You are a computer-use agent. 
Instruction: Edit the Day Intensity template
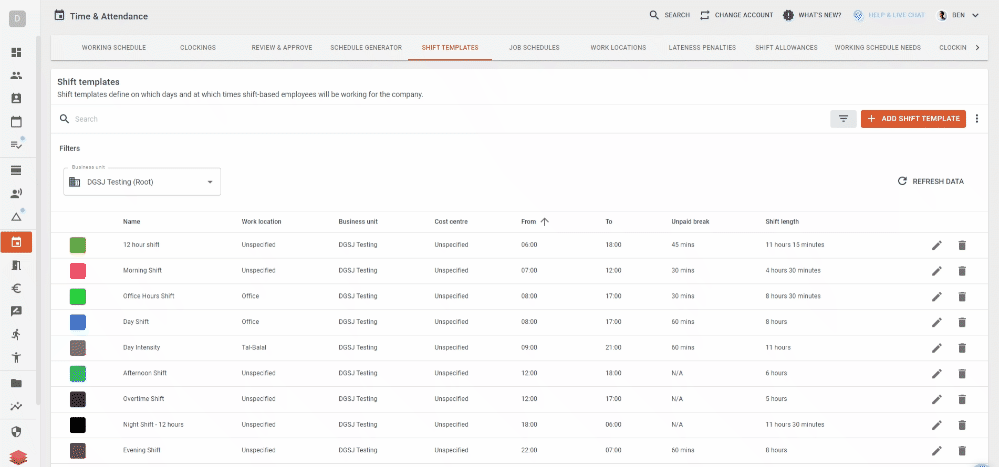[x=937, y=348]
